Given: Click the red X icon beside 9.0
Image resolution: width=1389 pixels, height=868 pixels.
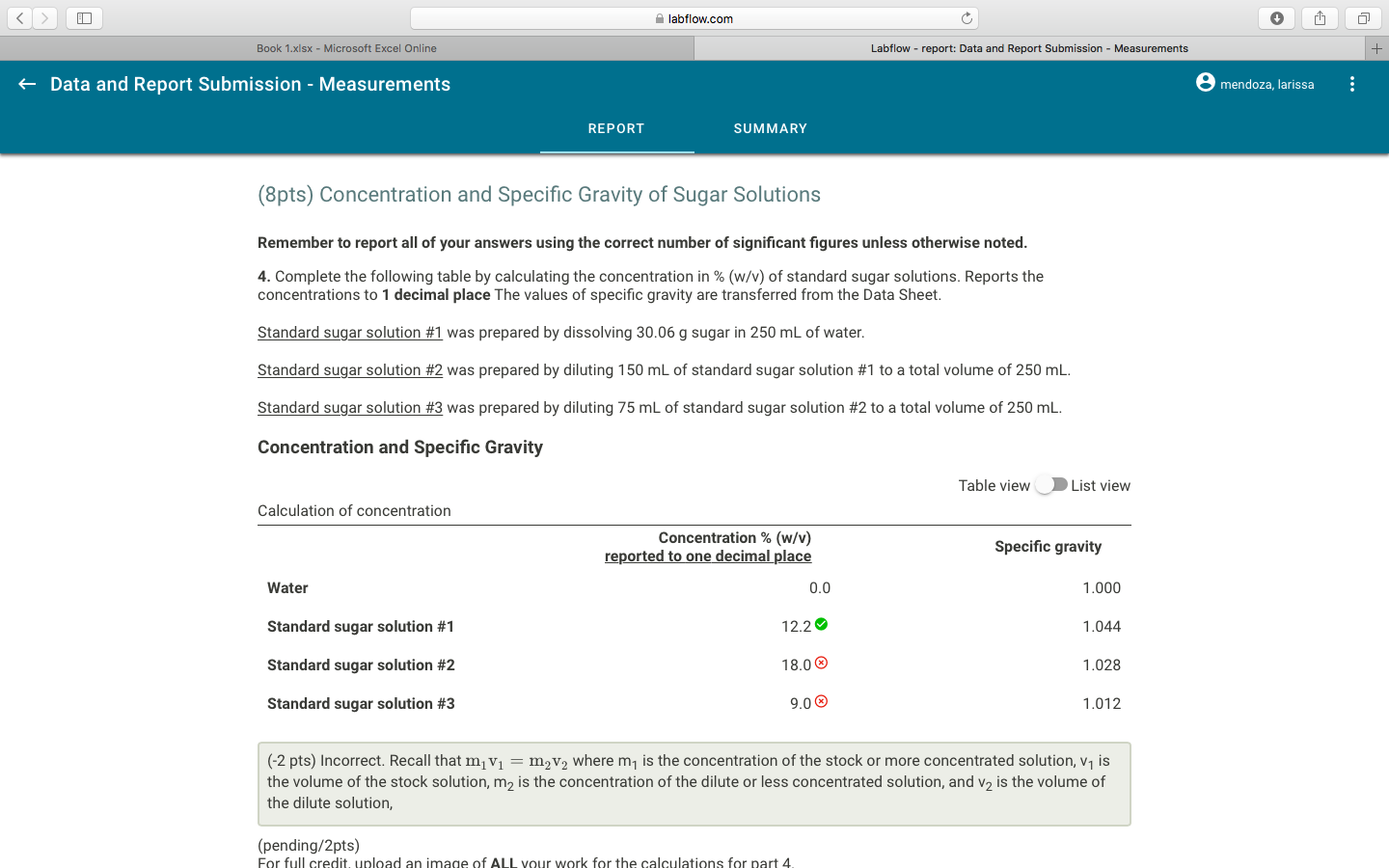Looking at the screenshot, I should tap(821, 701).
